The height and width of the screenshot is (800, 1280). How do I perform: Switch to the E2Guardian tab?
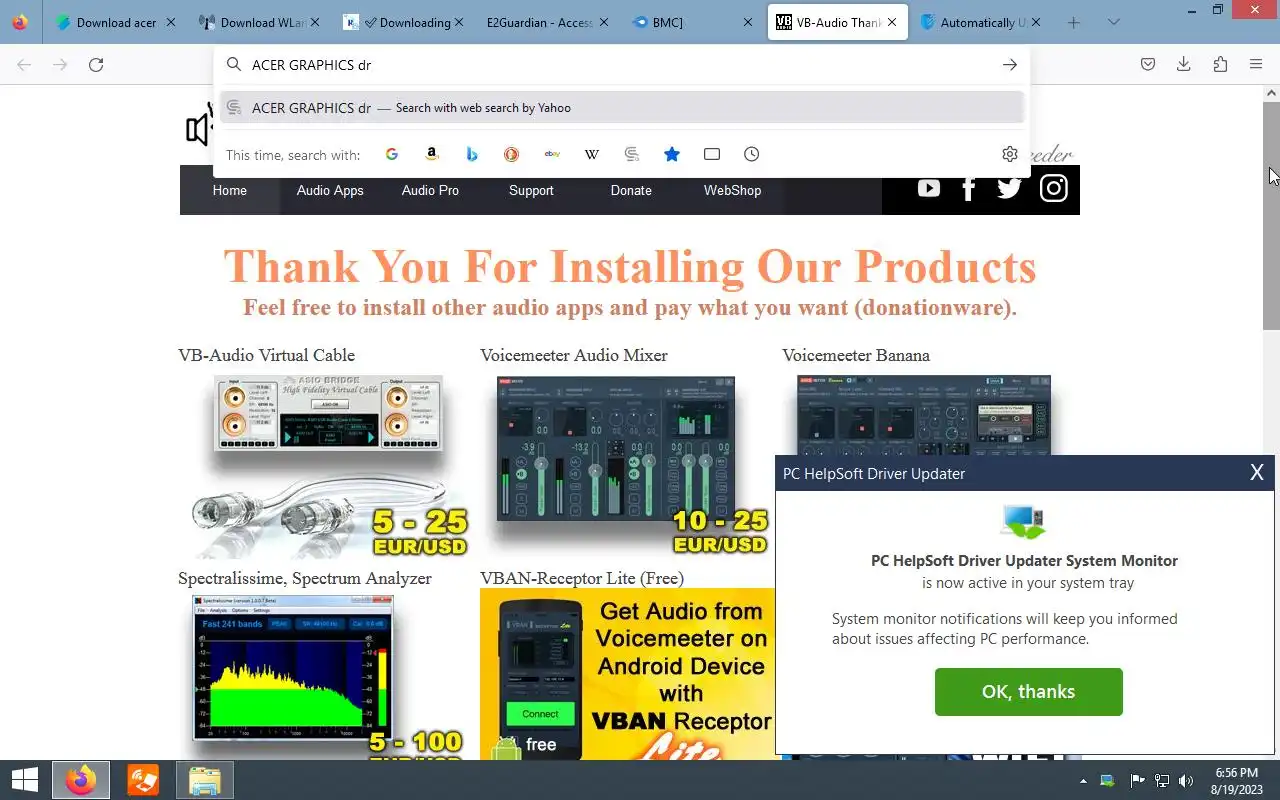pyautogui.click(x=548, y=22)
